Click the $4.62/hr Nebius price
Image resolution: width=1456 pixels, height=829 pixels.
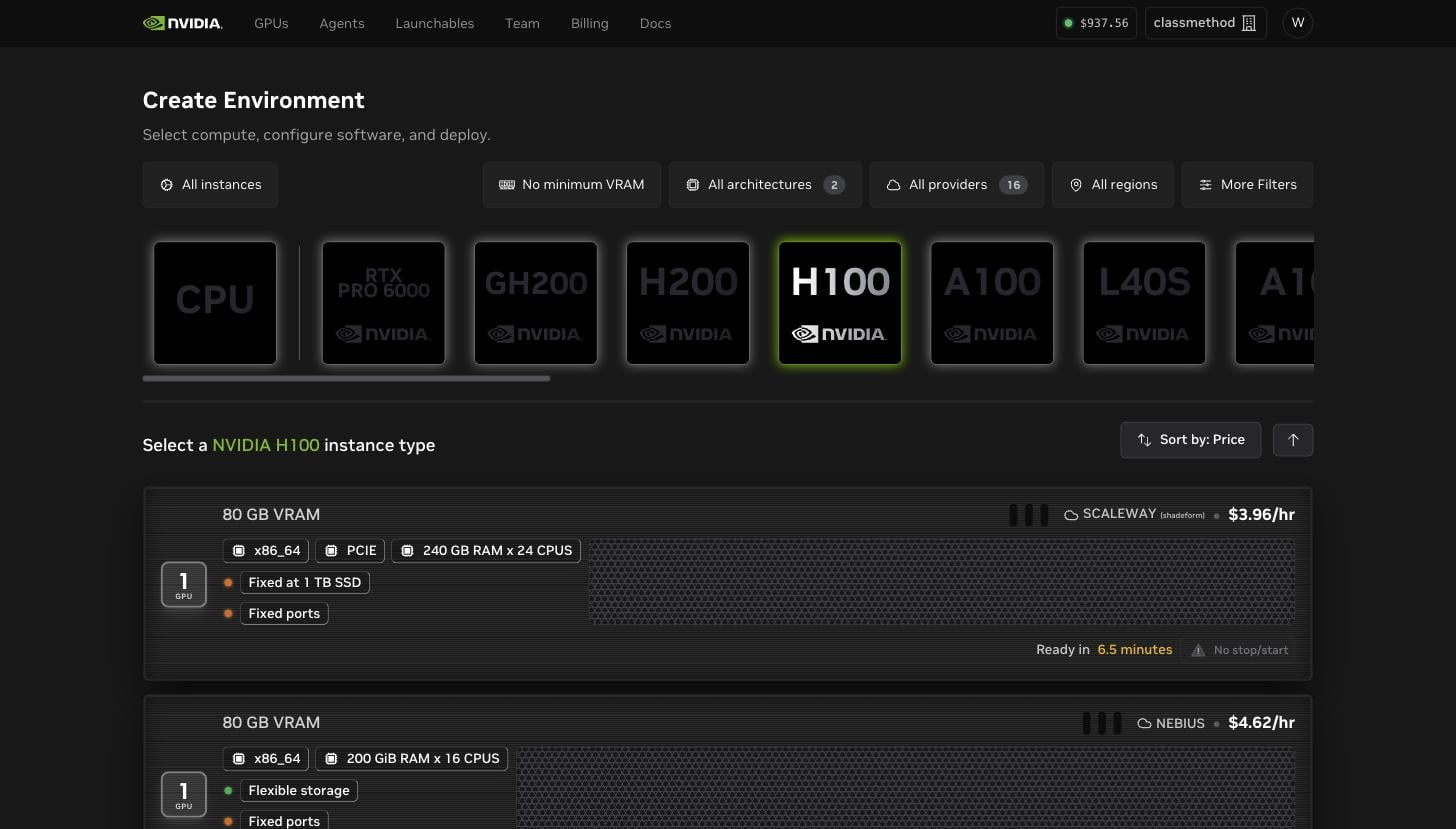tap(1261, 723)
